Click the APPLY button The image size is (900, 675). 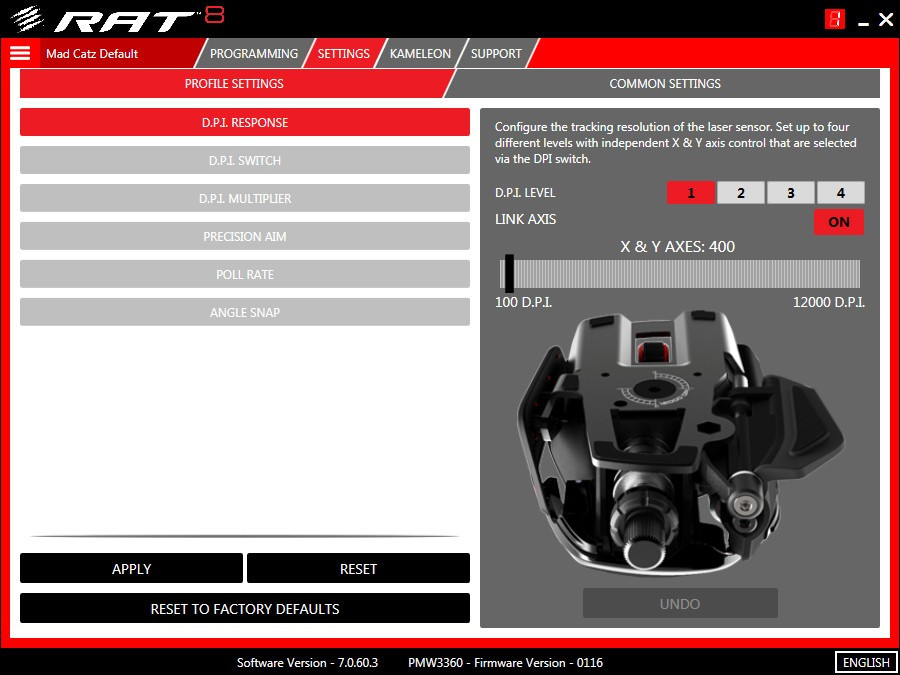click(131, 568)
